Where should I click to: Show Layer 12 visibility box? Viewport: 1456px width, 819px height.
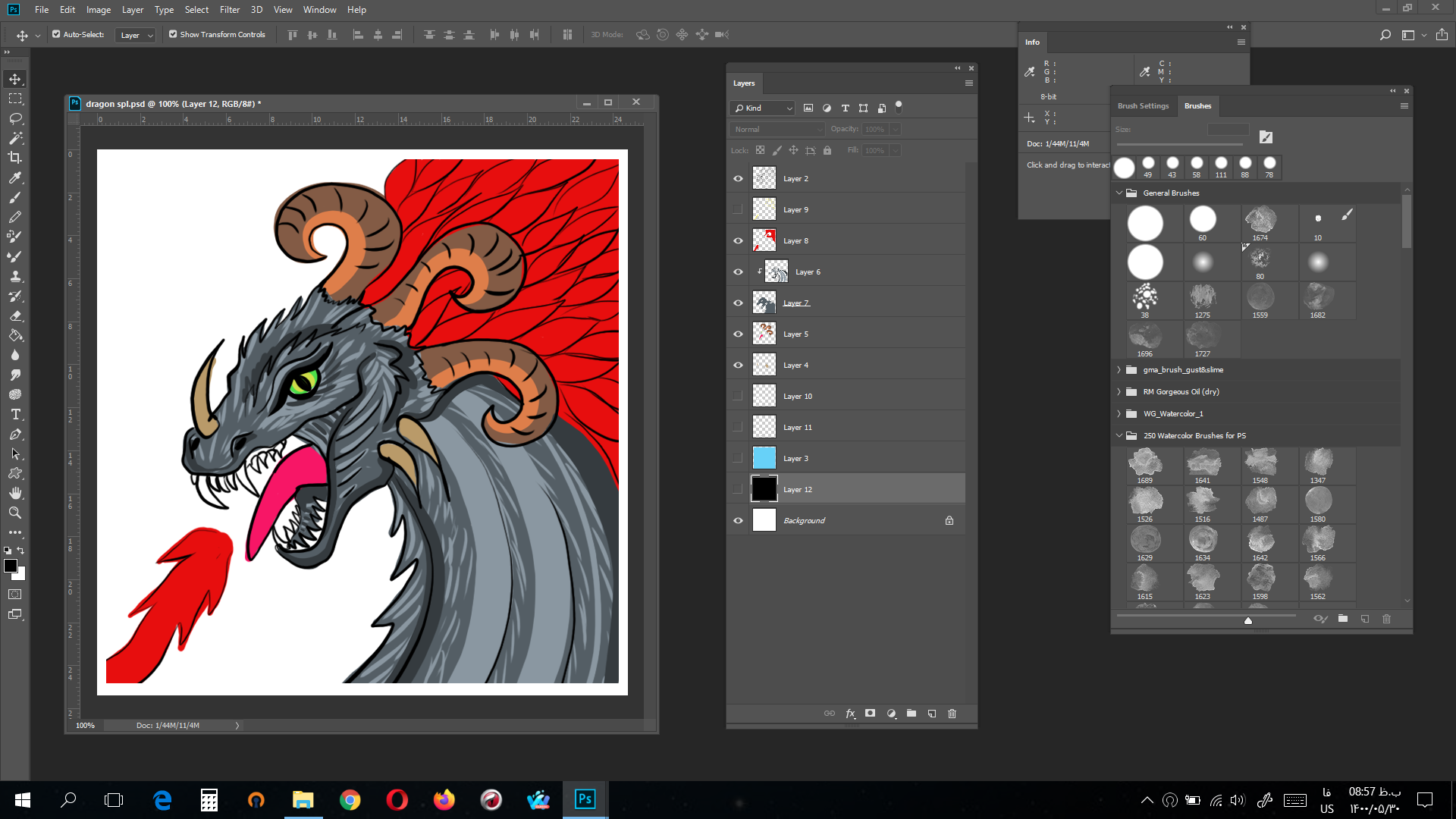click(738, 490)
